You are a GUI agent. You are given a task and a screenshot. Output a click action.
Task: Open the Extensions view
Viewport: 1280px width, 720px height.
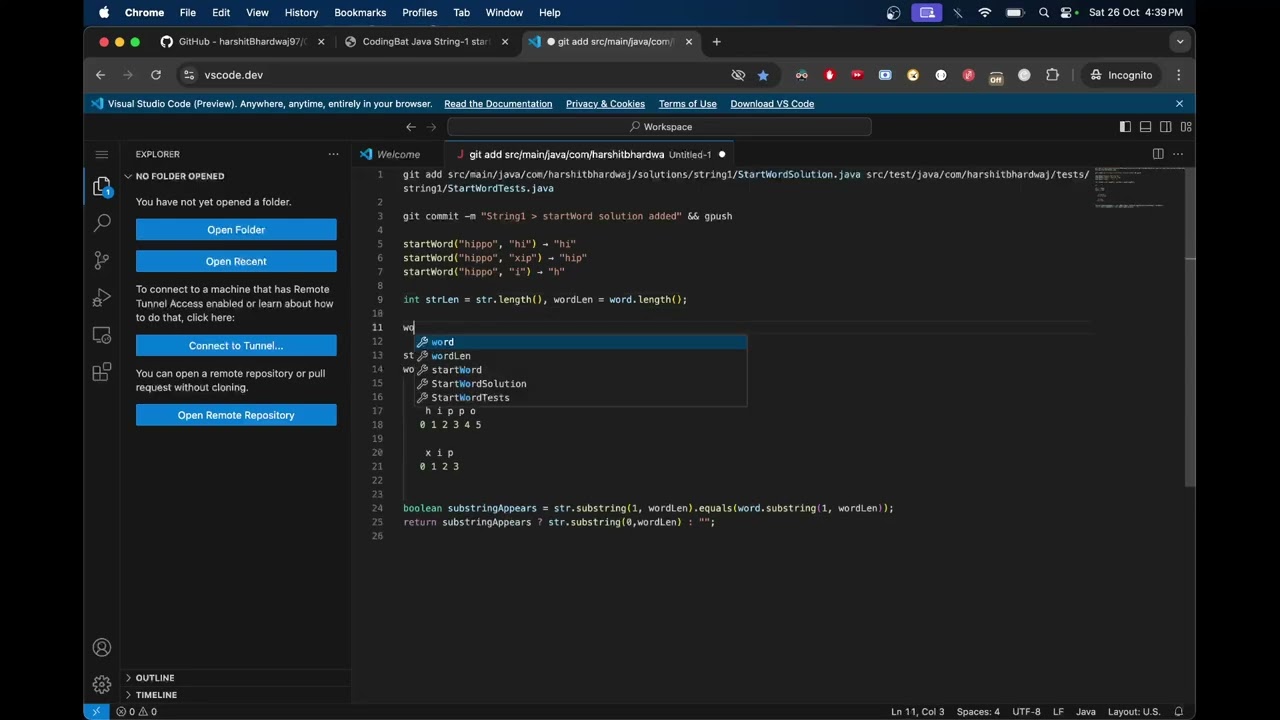coord(101,372)
